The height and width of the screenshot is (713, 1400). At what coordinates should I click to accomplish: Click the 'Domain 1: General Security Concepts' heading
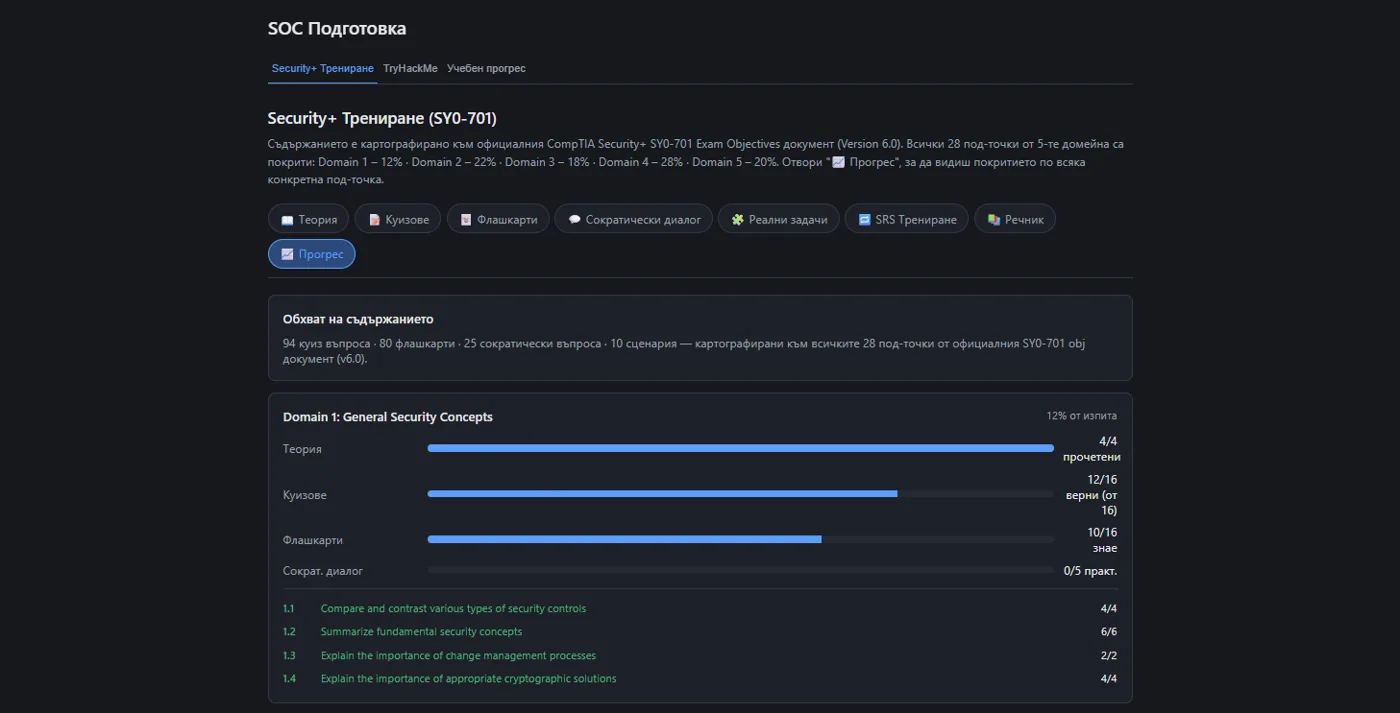coord(388,417)
